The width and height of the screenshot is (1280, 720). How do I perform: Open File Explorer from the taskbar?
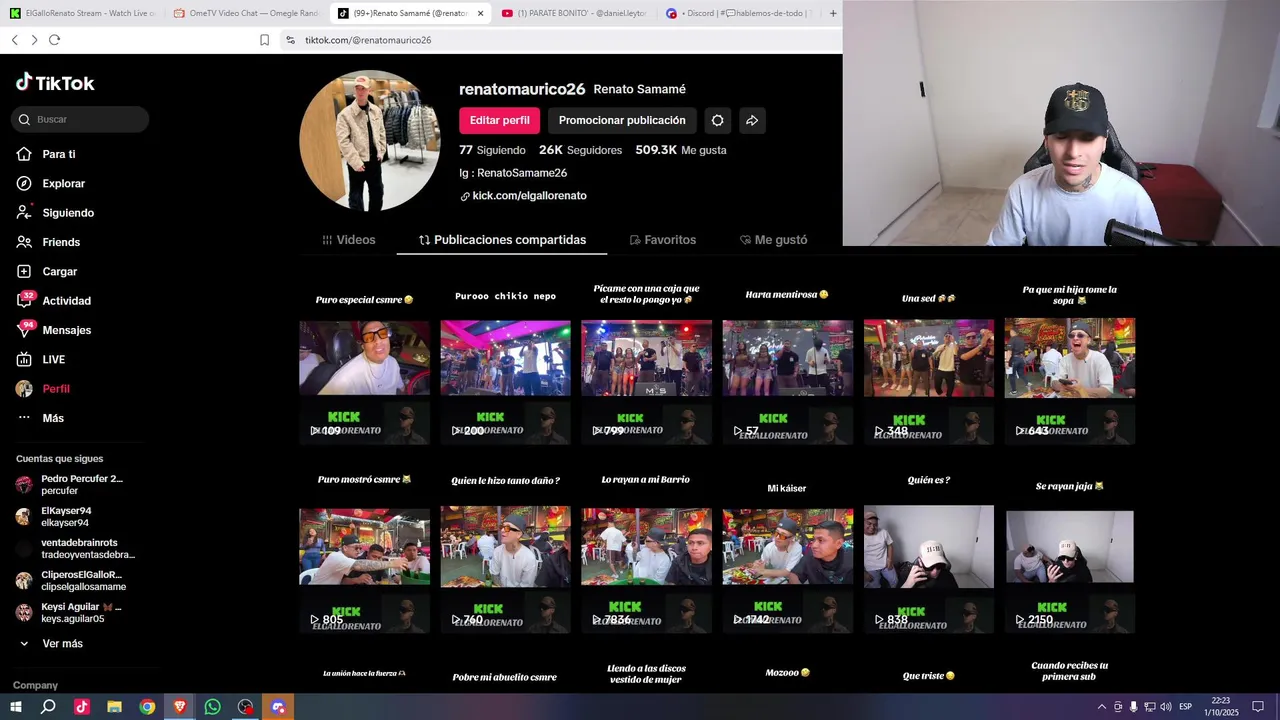point(114,707)
